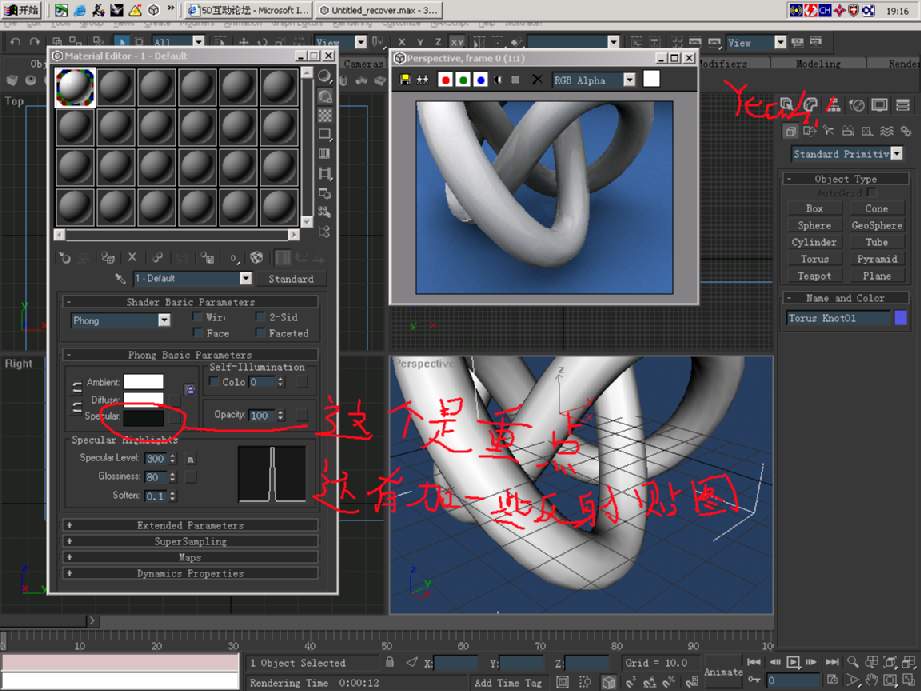Click Make Material Copy icon
Screen dimensions: 921x691
pyautogui.click(x=157, y=258)
